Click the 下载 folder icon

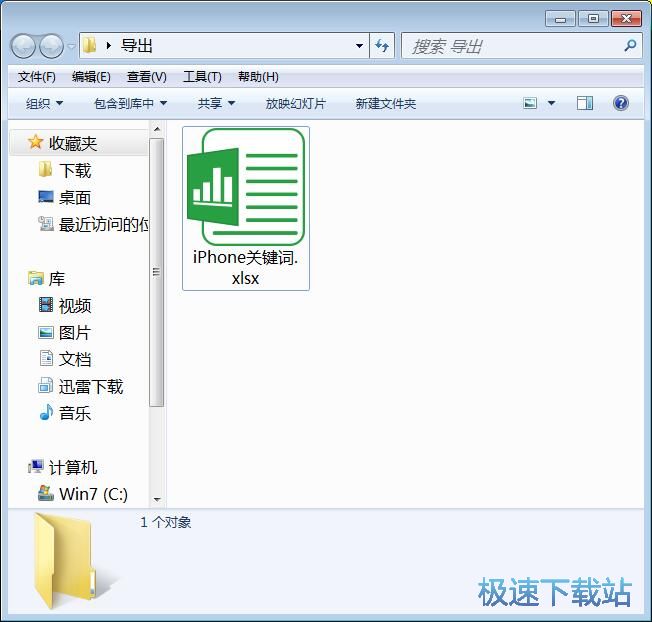pyautogui.click(x=45, y=169)
